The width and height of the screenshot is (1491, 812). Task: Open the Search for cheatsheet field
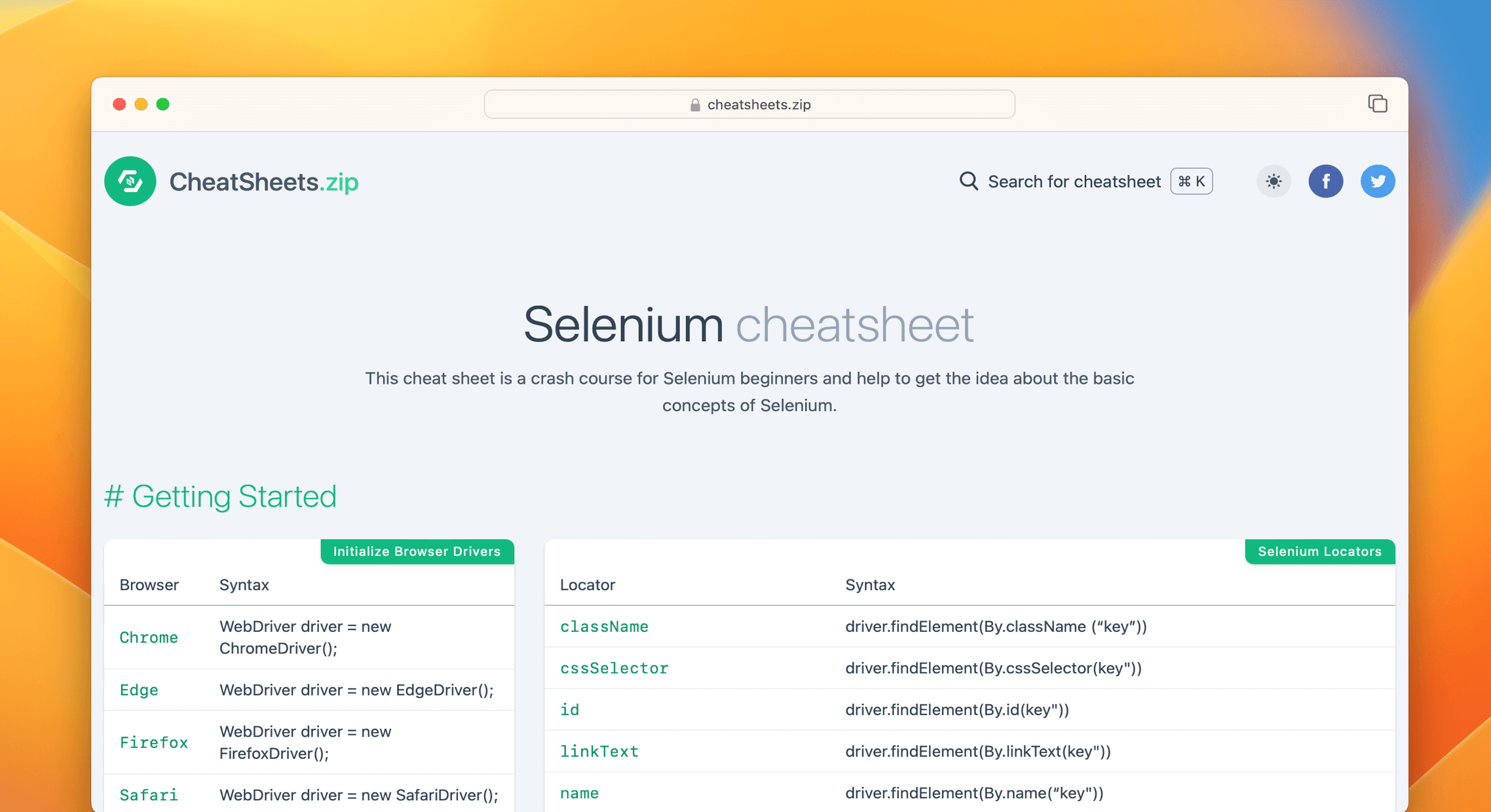(x=1074, y=181)
